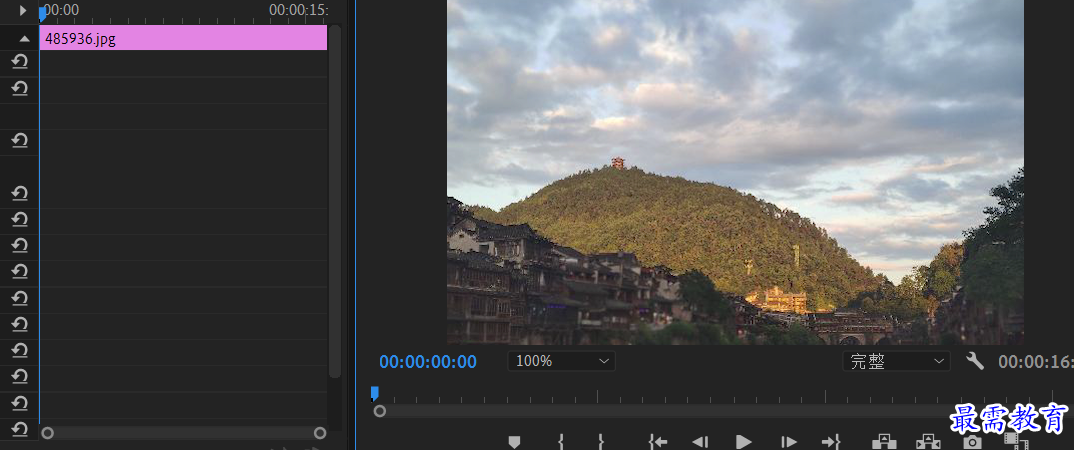The image size is (1074, 450).
Task: Click the Lift button
Action: tap(884, 442)
